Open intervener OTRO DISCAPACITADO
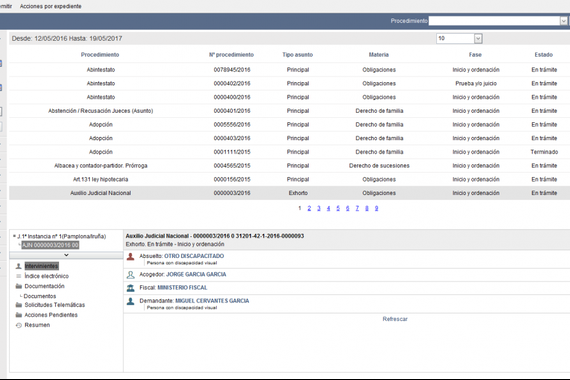Viewport: 570px width, 380px height. [194, 256]
